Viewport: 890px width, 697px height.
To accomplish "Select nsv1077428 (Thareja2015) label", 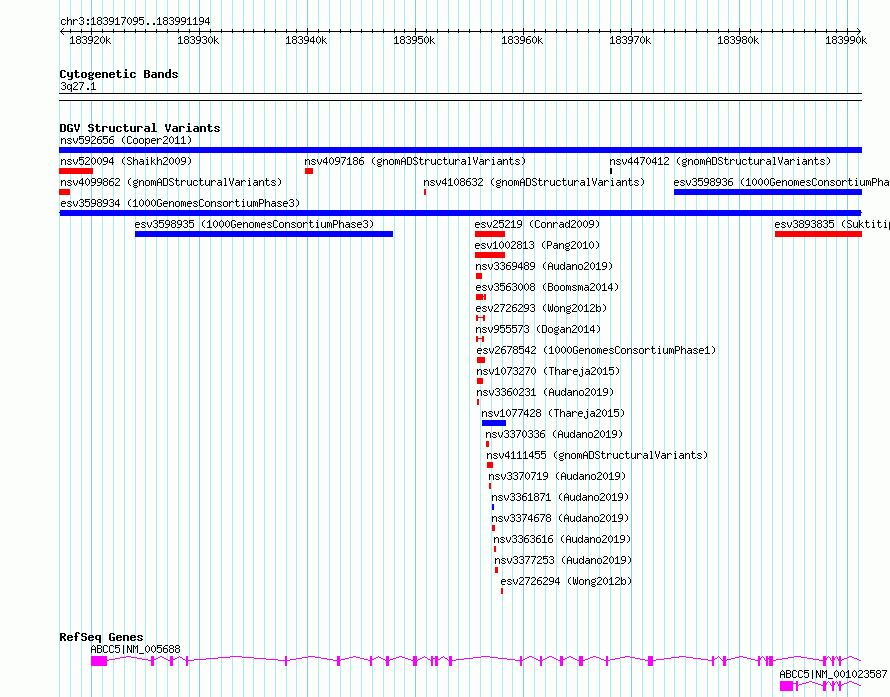I will (553, 413).
